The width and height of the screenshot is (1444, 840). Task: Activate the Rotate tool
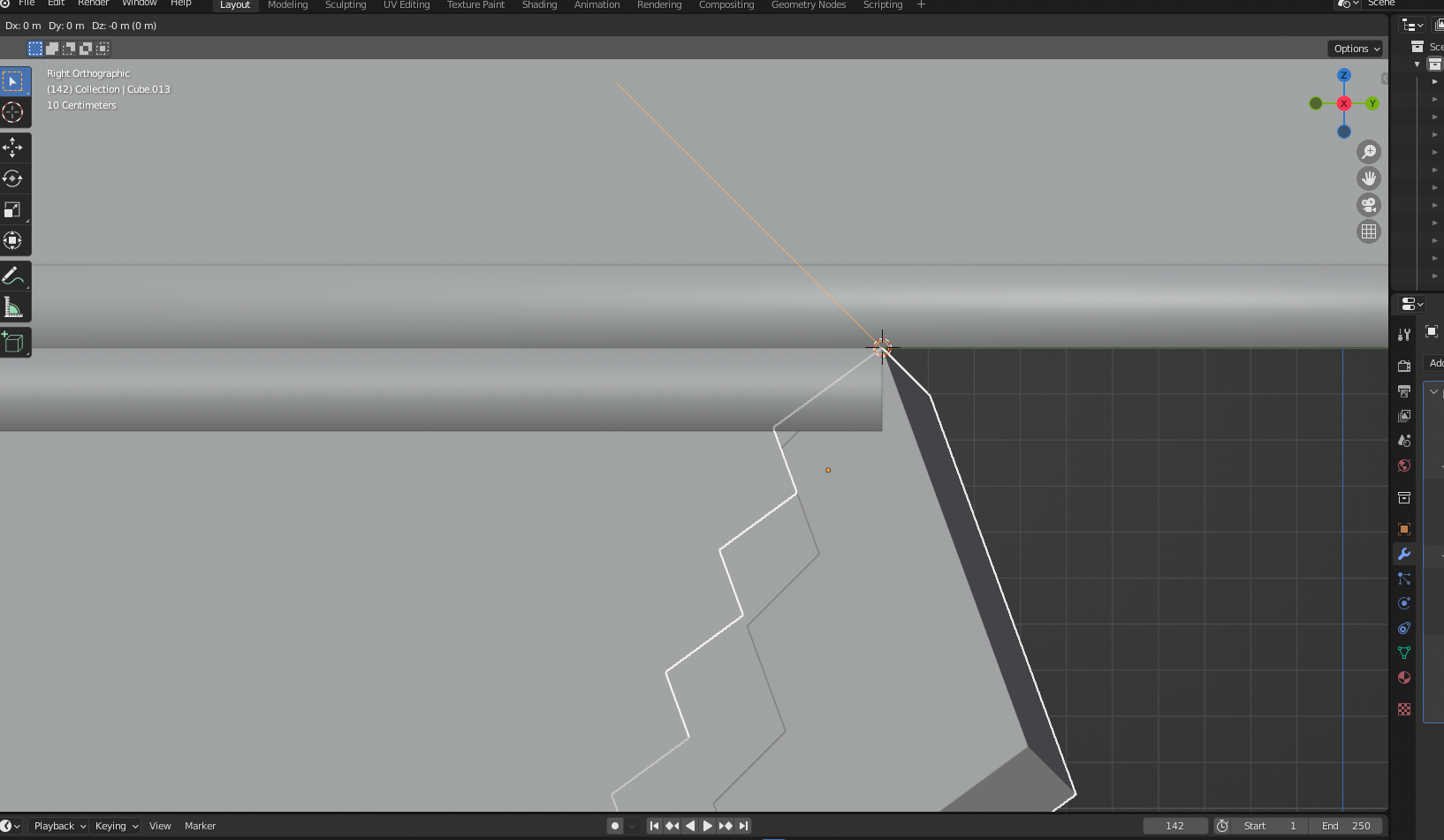click(14, 178)
